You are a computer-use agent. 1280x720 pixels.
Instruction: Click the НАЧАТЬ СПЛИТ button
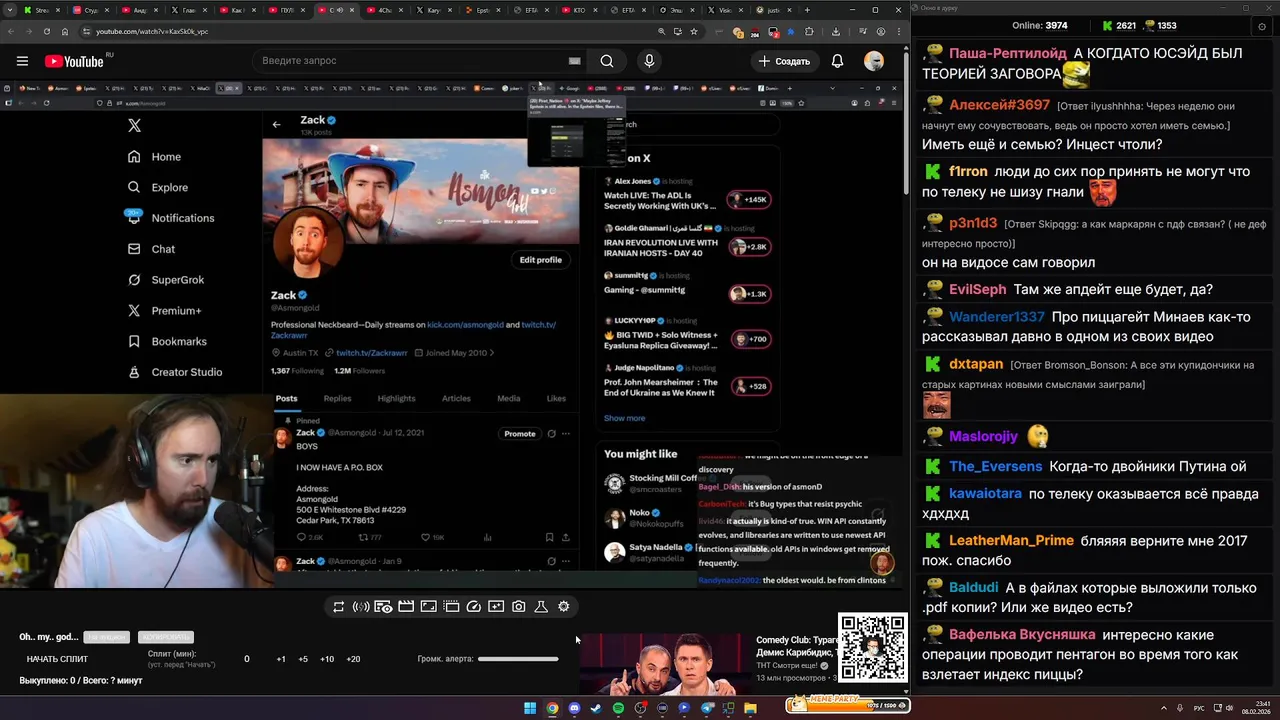(x=57, y=659)
